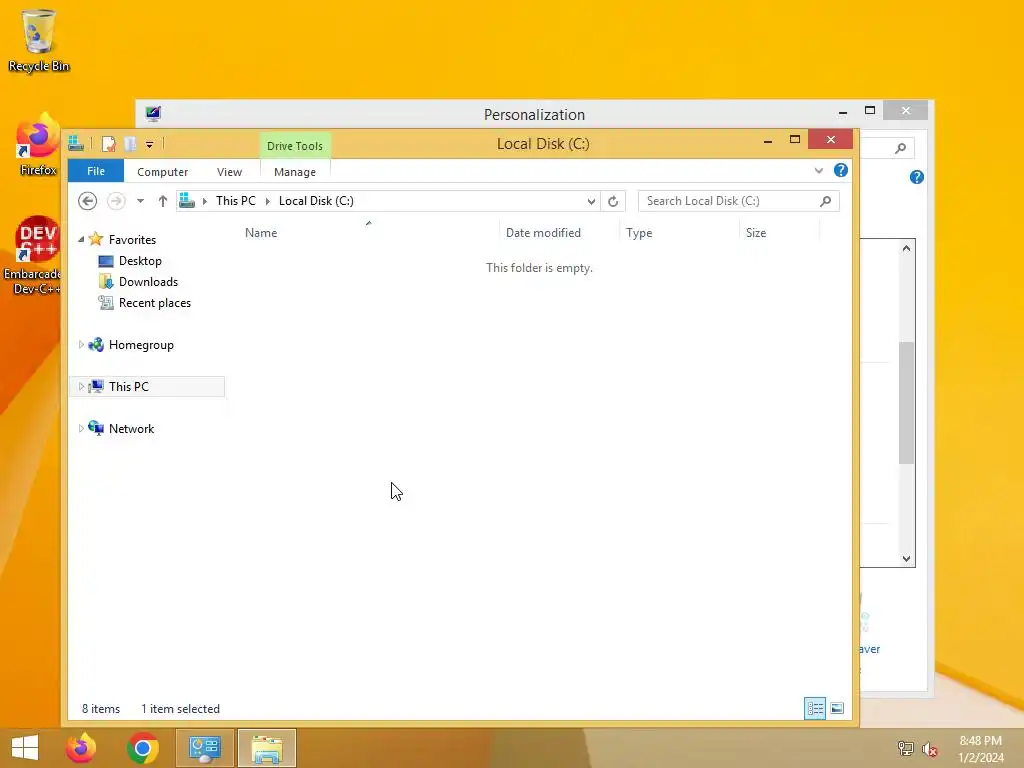Screen dimensions: 1024x768
Task: Switch to Large icons view in status bar
Action: point(837,709)
